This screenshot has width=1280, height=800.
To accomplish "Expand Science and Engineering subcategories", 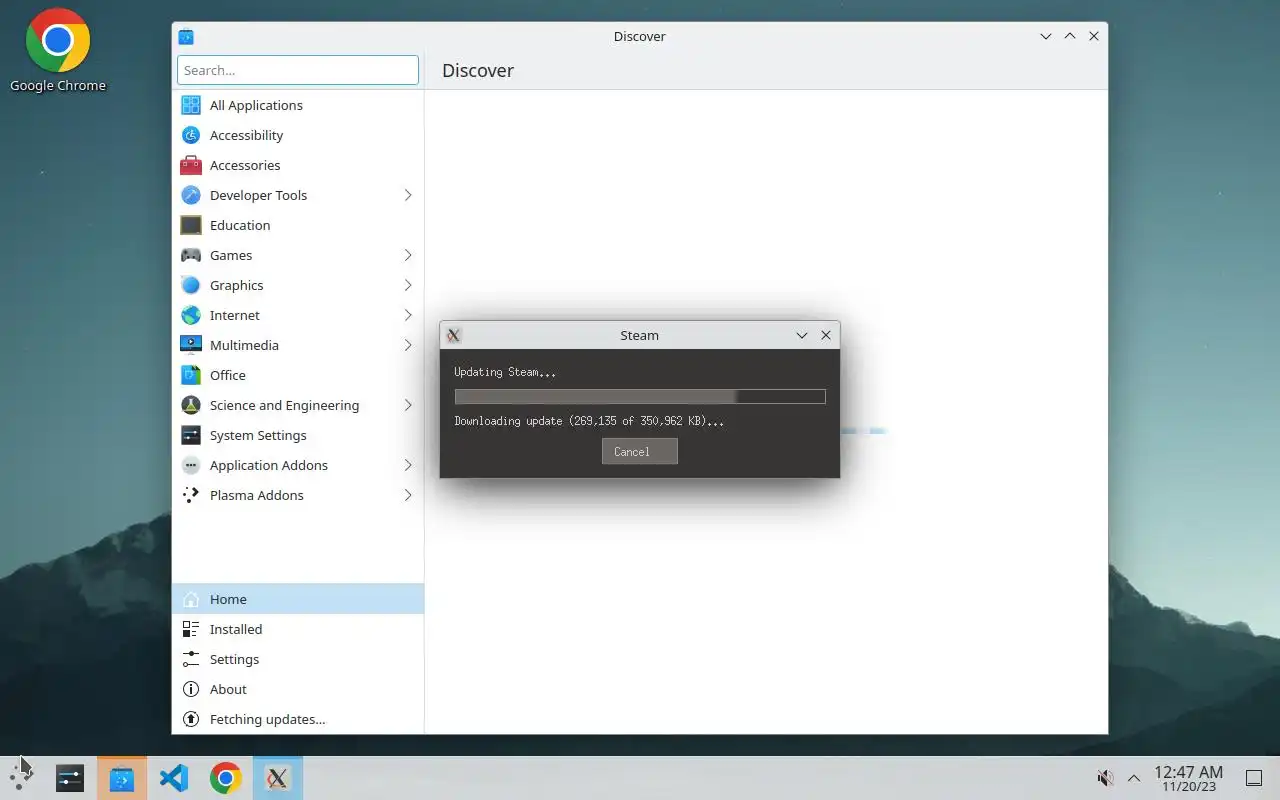I will point(408,405).
